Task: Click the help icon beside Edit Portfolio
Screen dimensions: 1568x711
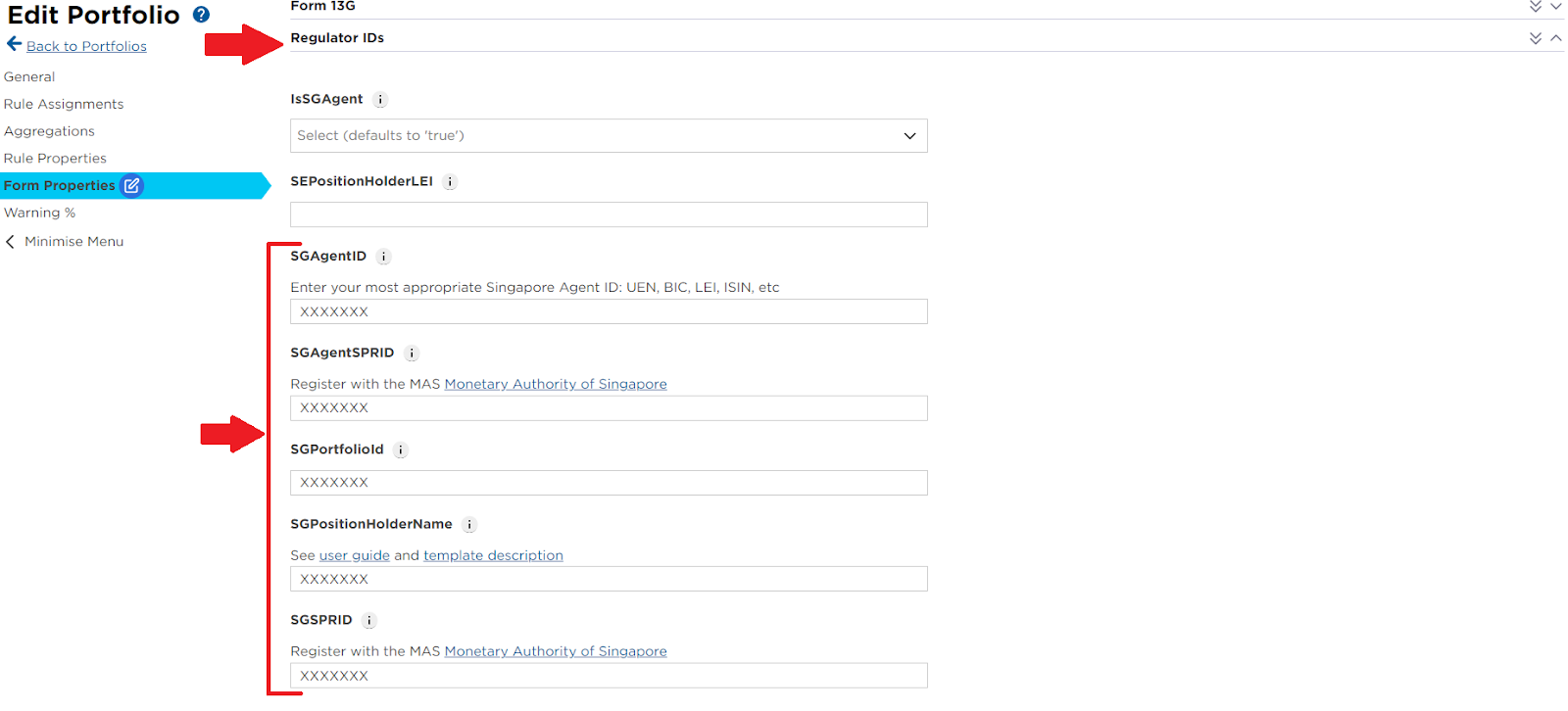Action: point(201,15)
